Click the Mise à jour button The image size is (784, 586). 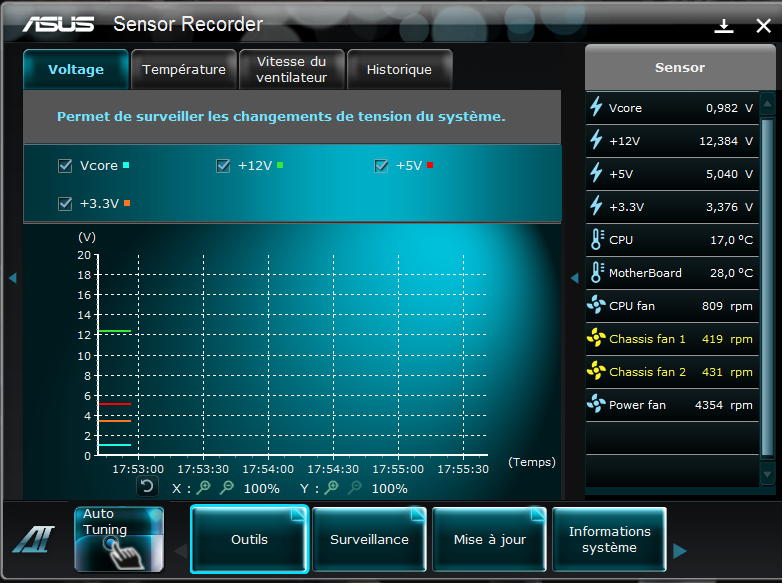click(489, 540)
